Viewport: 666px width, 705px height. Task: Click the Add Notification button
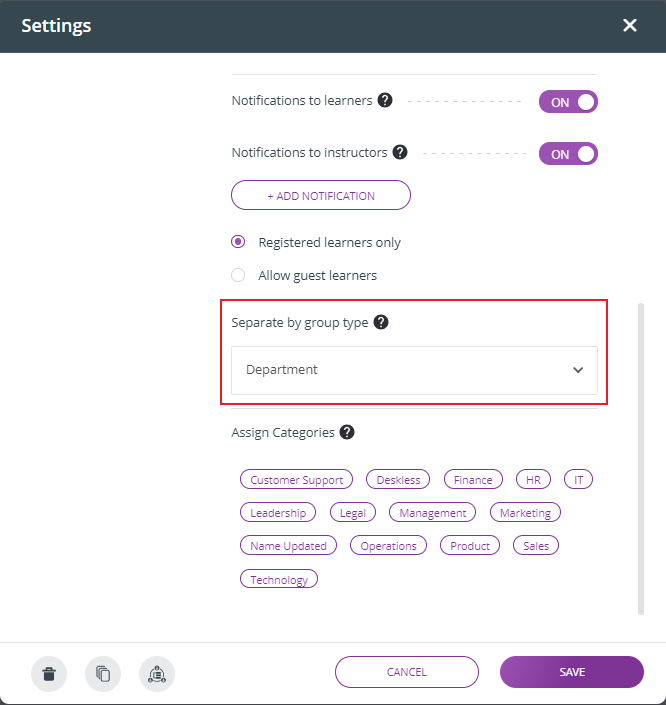tap(321, 195)
